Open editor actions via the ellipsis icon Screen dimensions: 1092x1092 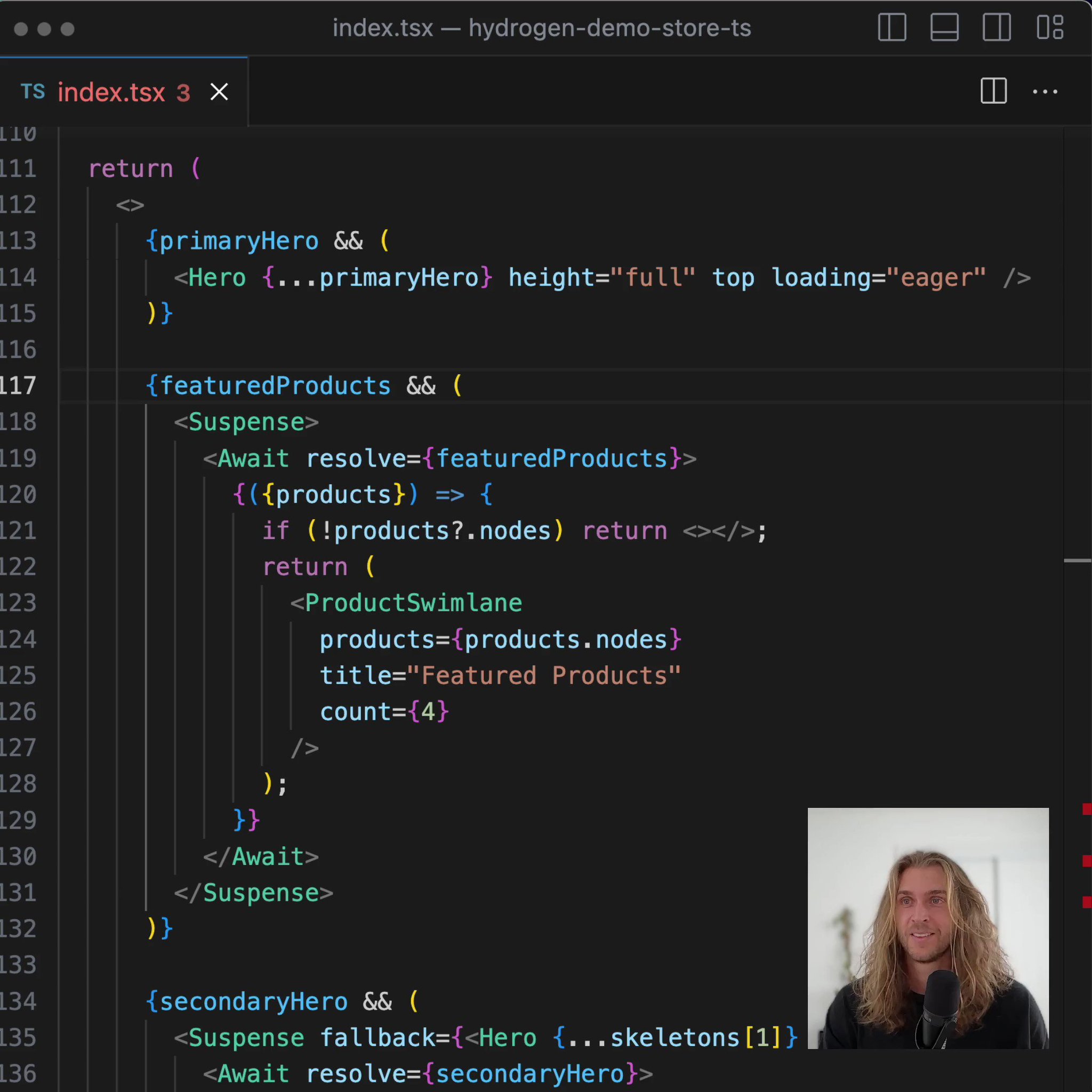pos(1045,92)
